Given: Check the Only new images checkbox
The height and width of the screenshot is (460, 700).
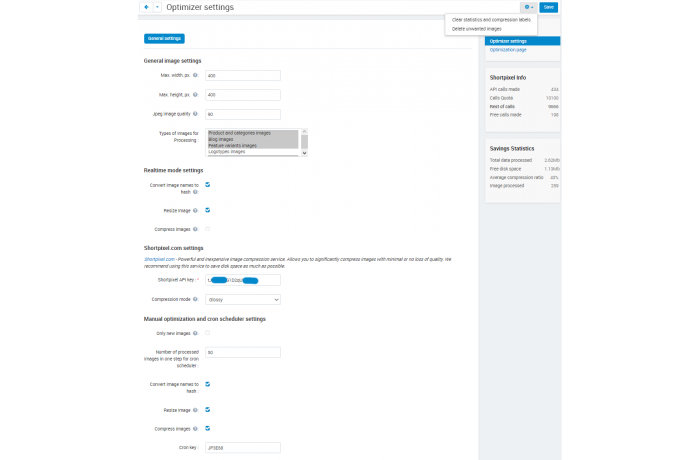Looking at the screenshot, I should click(208, 333).
